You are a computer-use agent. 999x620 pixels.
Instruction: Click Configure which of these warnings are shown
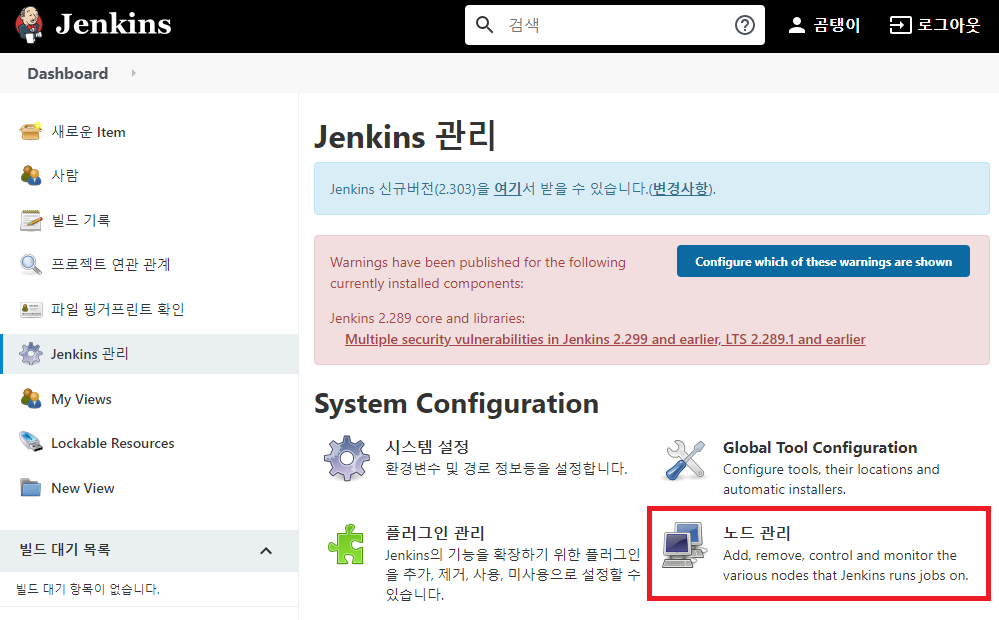[823, 261]
